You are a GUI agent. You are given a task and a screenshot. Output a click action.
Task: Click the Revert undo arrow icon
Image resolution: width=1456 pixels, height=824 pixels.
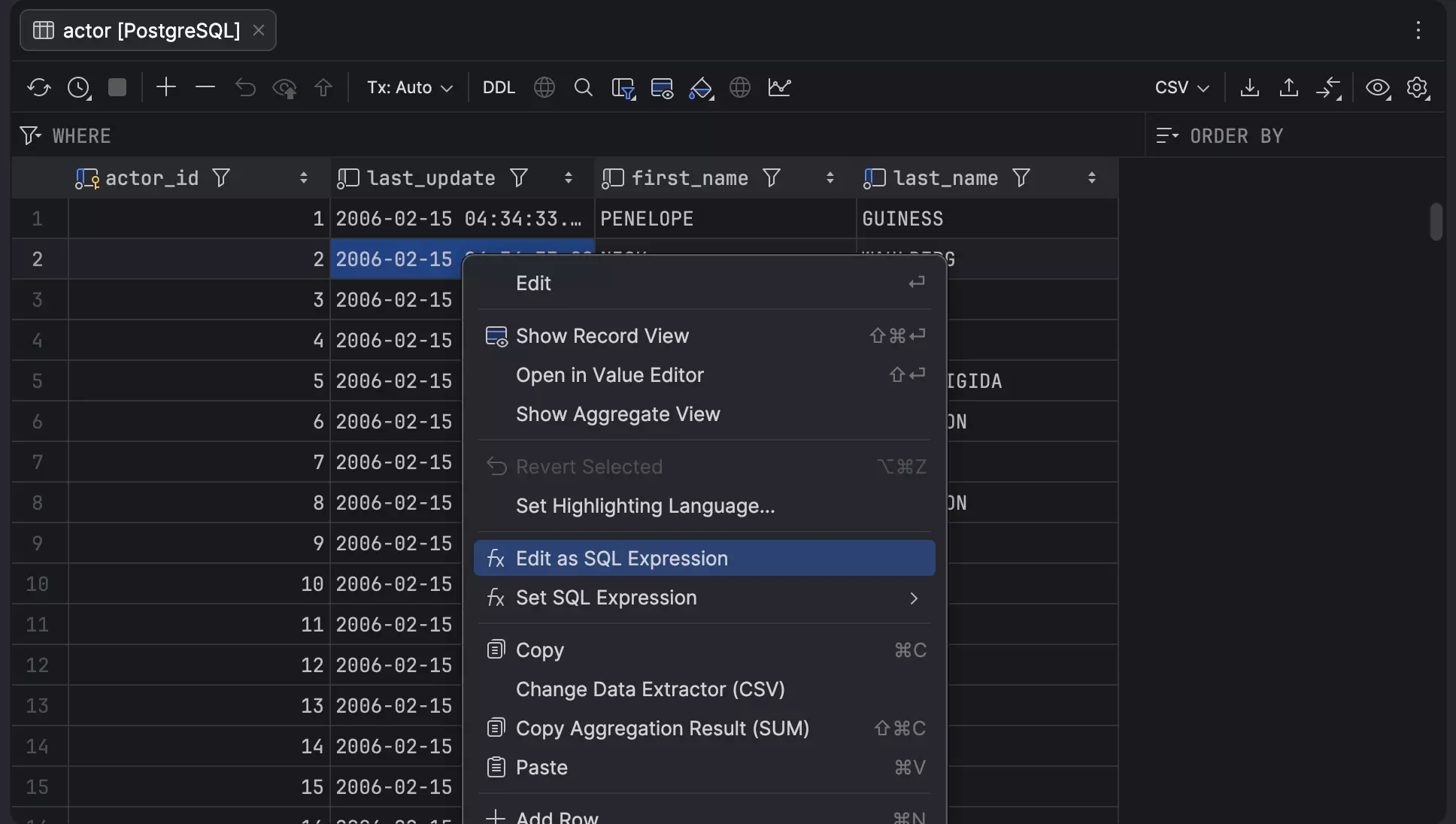pyautogui.click(x=245, y=87)
